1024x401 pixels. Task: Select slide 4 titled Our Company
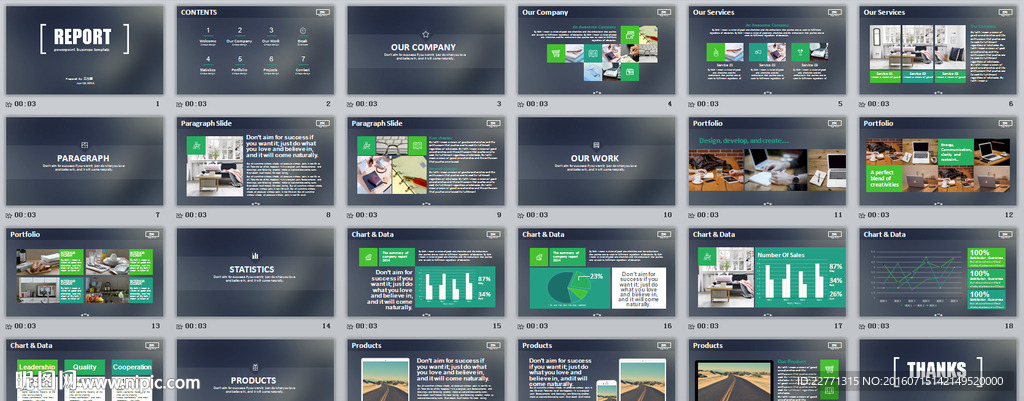(x=597, y=50)
